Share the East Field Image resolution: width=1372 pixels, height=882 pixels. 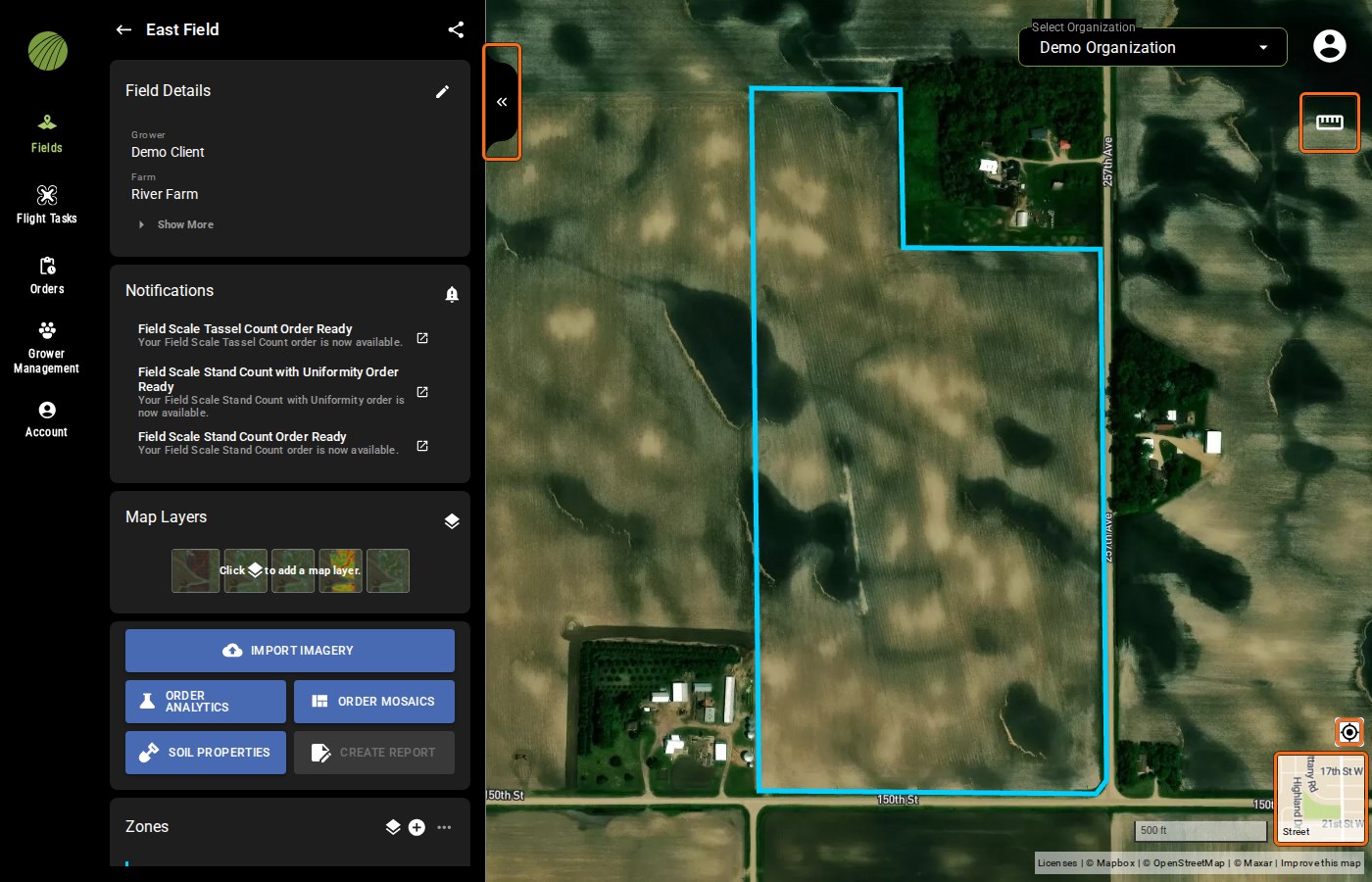456,29
